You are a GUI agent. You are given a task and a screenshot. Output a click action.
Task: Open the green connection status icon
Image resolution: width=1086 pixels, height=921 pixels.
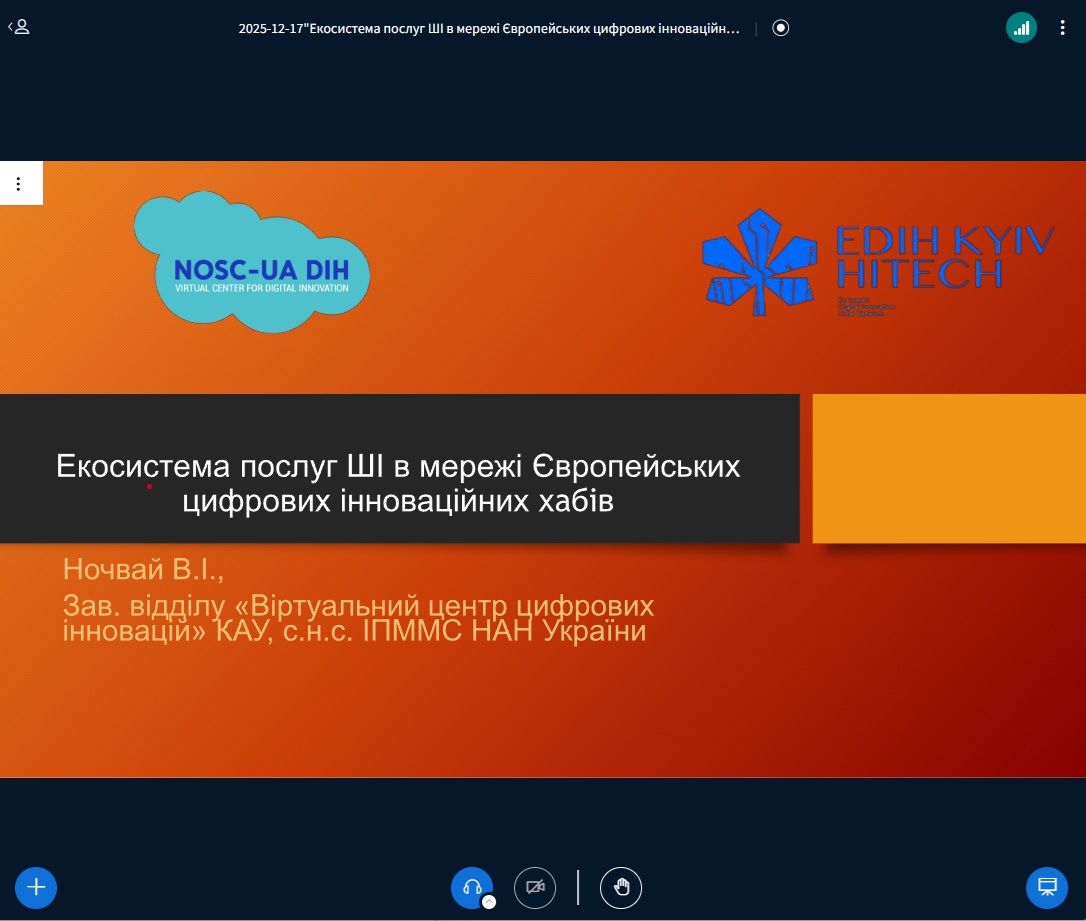(x=1021, y=28)
